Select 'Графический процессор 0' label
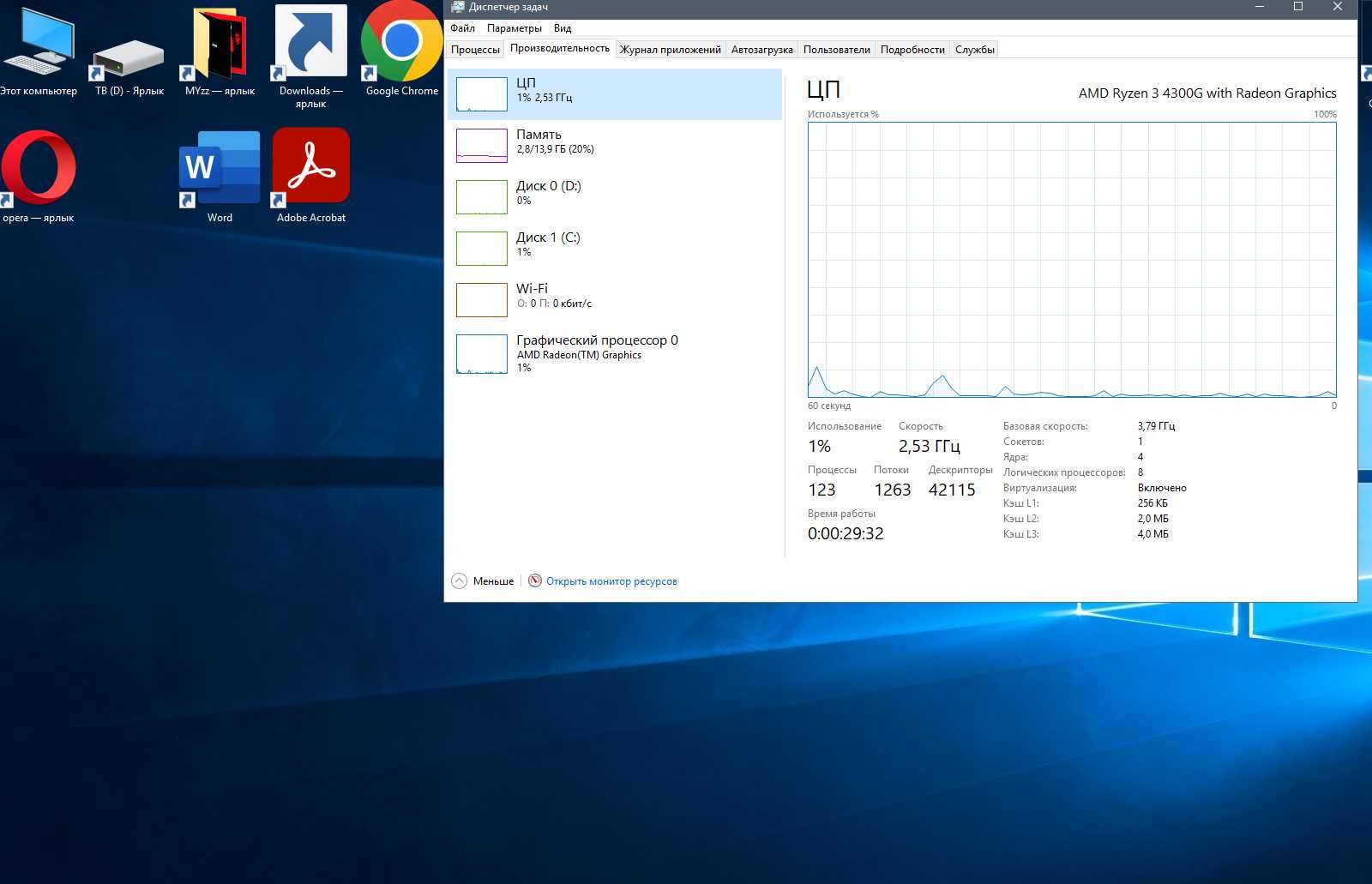The image size is (1372, 884). coord(597,340)
